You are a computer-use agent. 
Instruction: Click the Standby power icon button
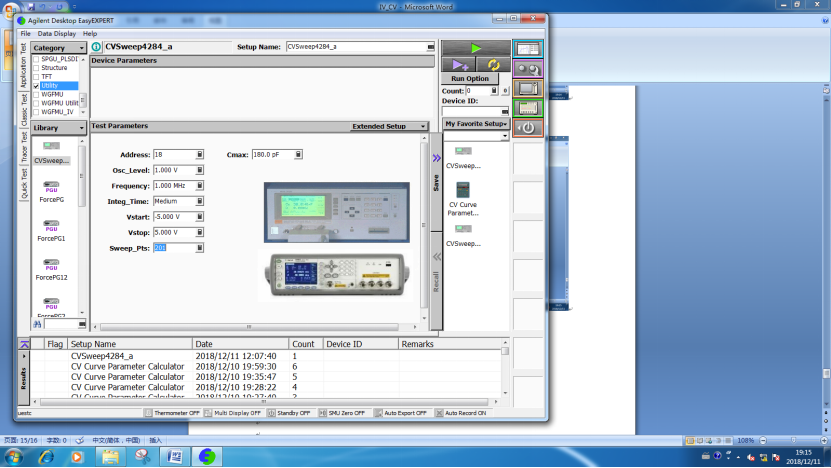point(528,128)
